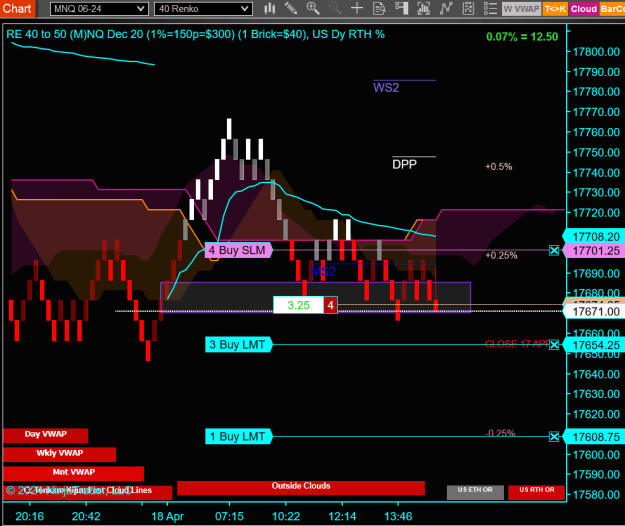Cancel the 3 Buy LMT order X

coord(554,345)
